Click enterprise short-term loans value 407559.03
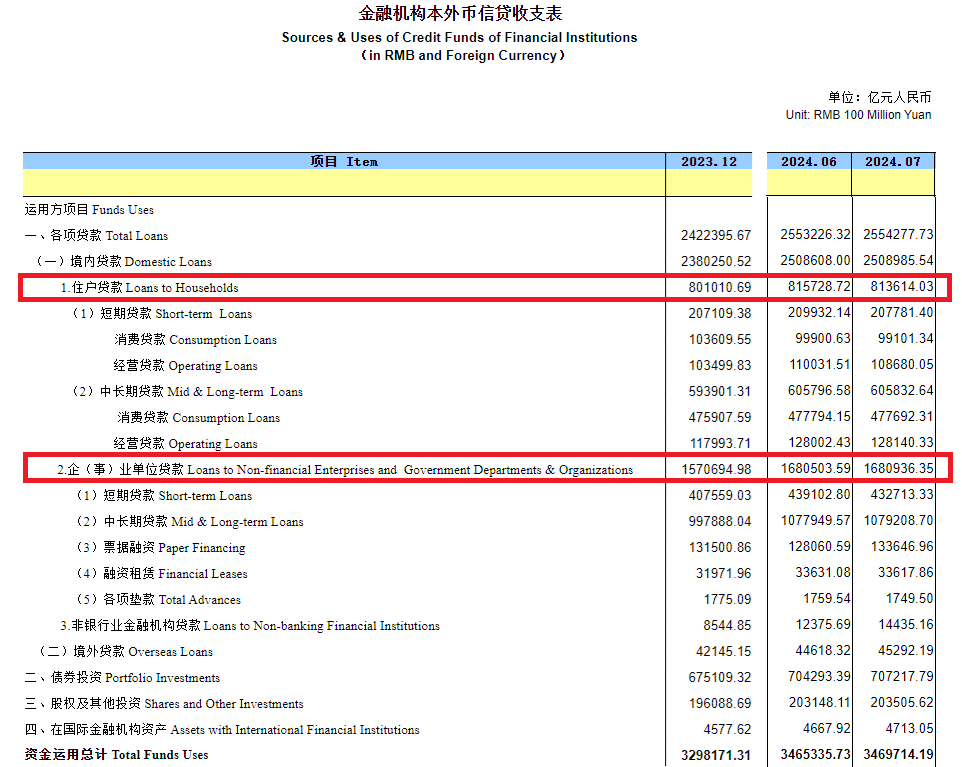 point(720,495)
